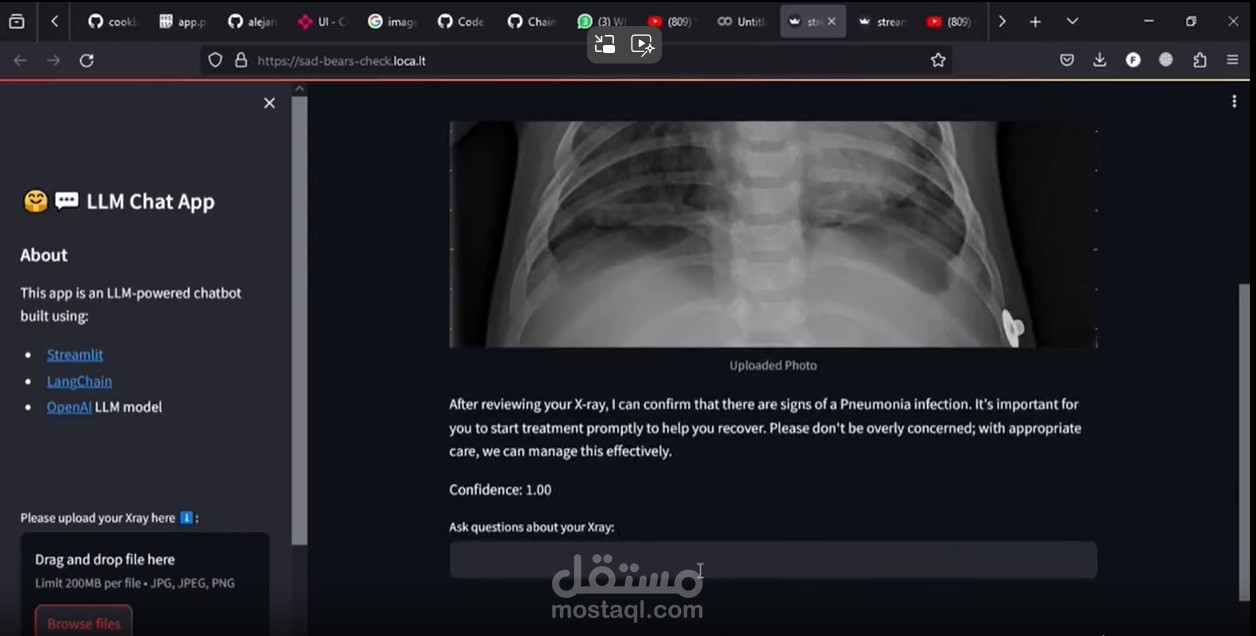Click the 'Uploaded Photo' caption
The width and height of the screenshot is (1256, 636).
(x=773, y=365)
